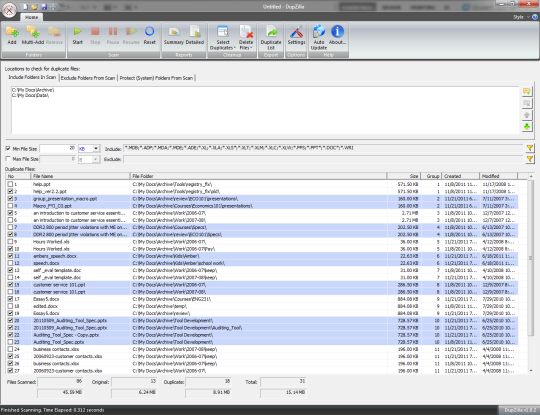Click the scroll down arrow of duplicate list
540x415 pixels.
point(531,371)
